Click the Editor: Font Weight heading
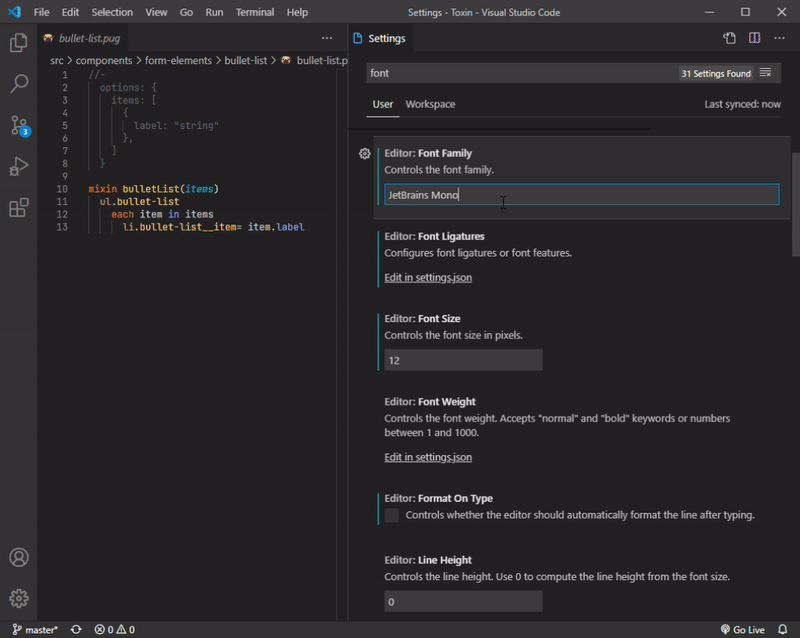800x638 pixels. click(430, 402)
